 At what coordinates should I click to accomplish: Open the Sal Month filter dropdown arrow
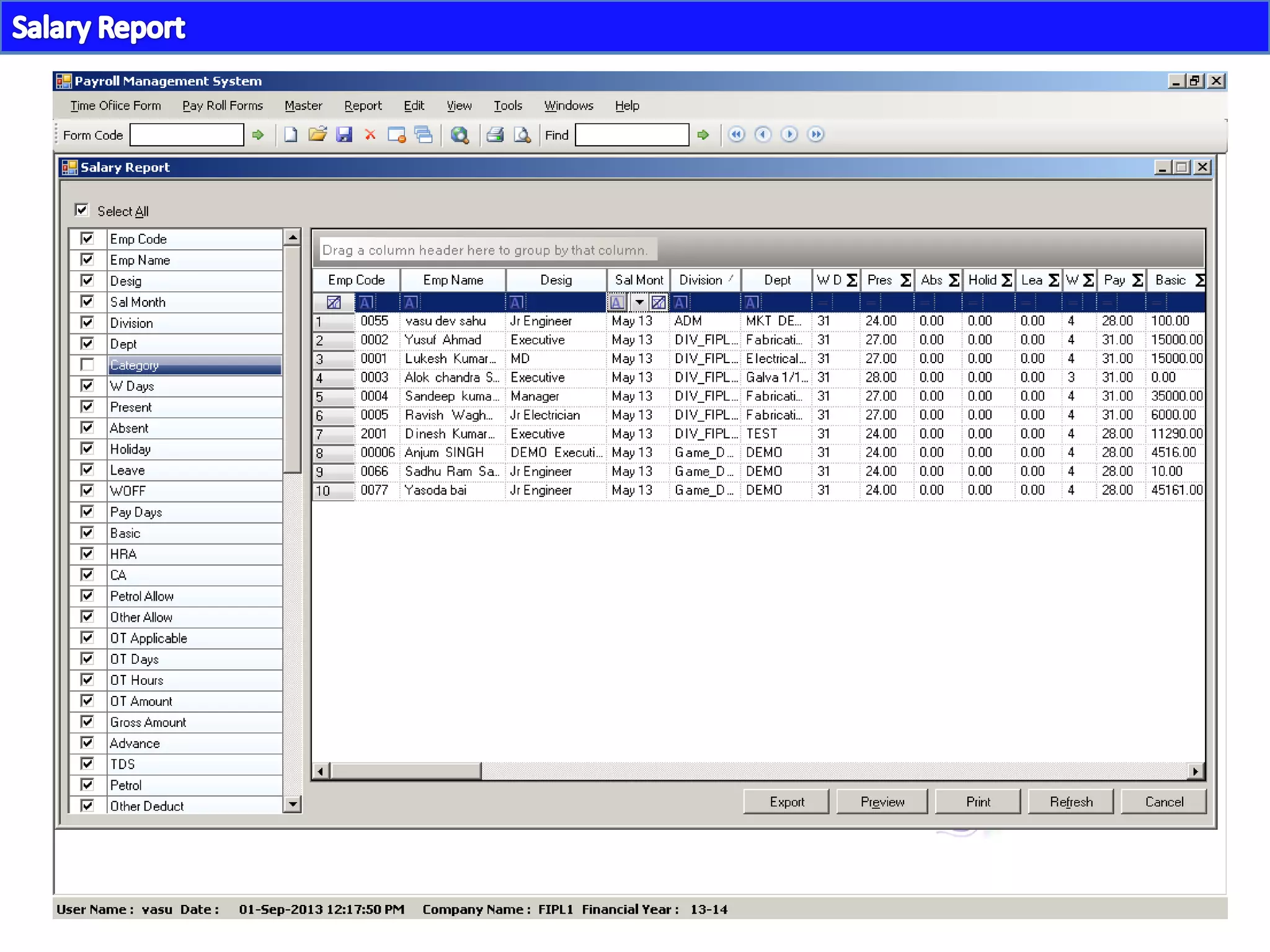pyautogui.click(x=639, y=302)
